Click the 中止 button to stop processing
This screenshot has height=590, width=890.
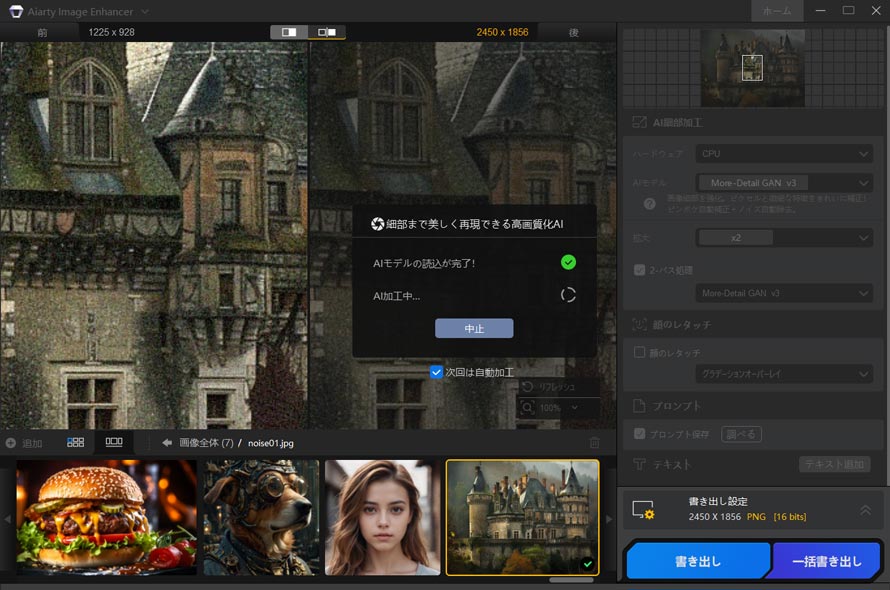474,328
